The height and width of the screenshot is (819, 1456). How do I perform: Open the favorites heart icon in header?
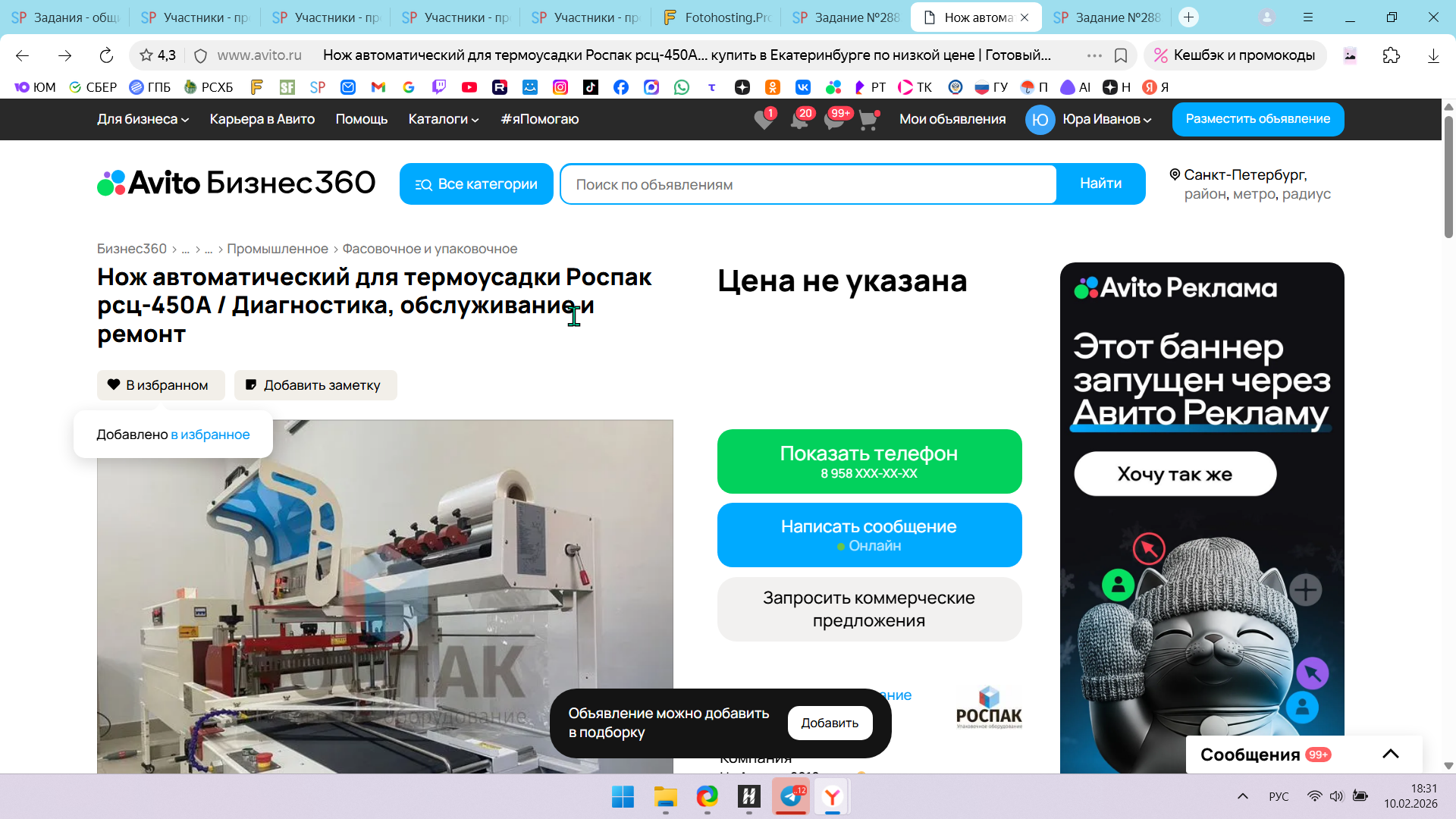point(764,120)
